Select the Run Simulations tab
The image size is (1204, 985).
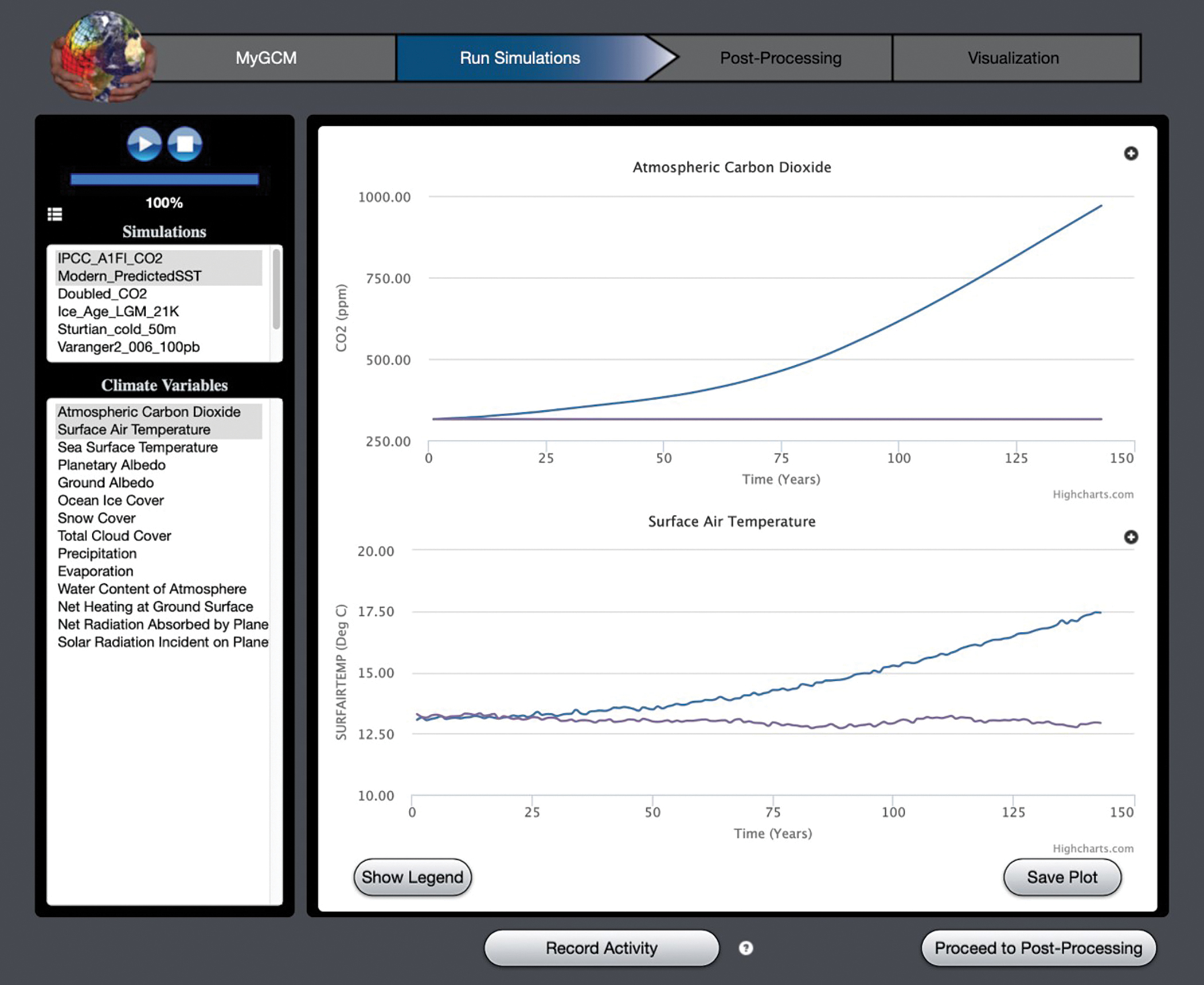click(x=520, y=58)
